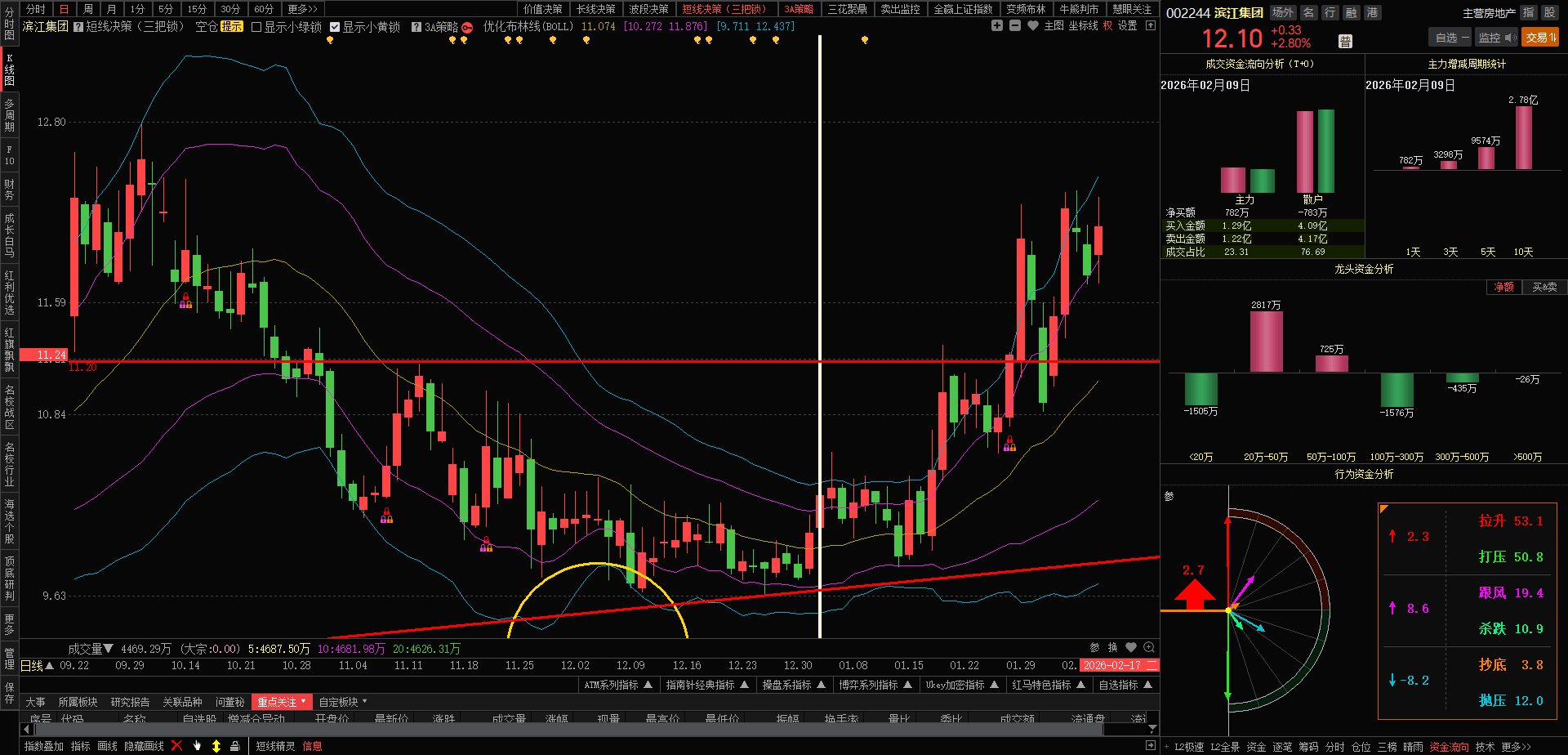Open 所属板块 tab
This screenshot has height=755, width=1568.
tap(78, 702)
